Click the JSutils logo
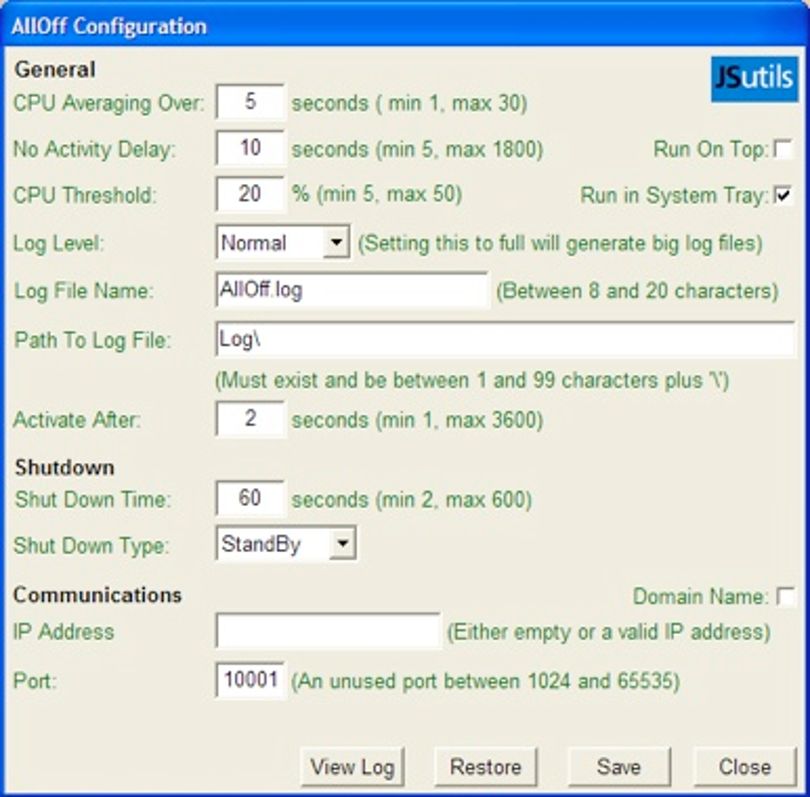The height and width of the screenshot is (797, 810). tap(754, 79)
